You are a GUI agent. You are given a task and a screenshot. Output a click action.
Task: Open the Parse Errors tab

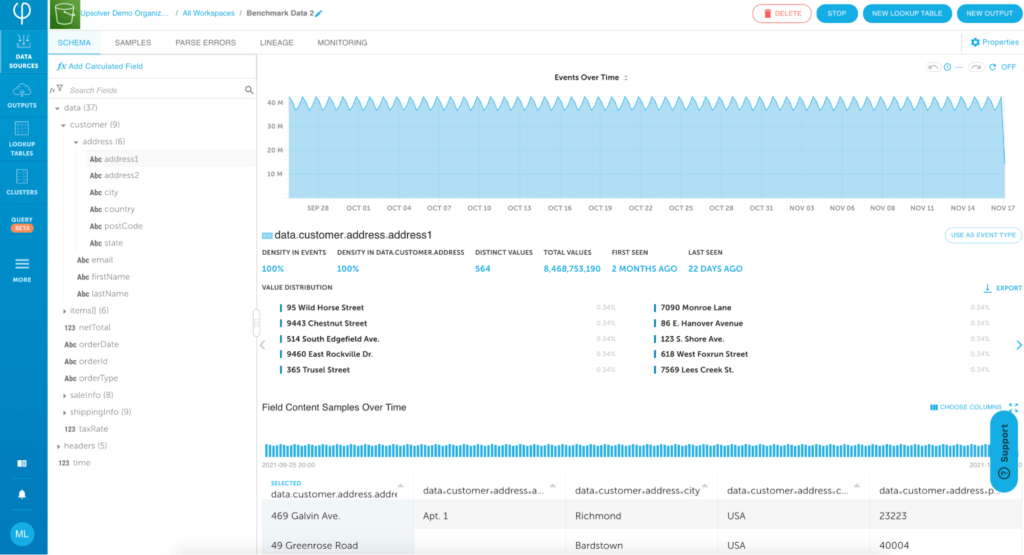(206, 42)
